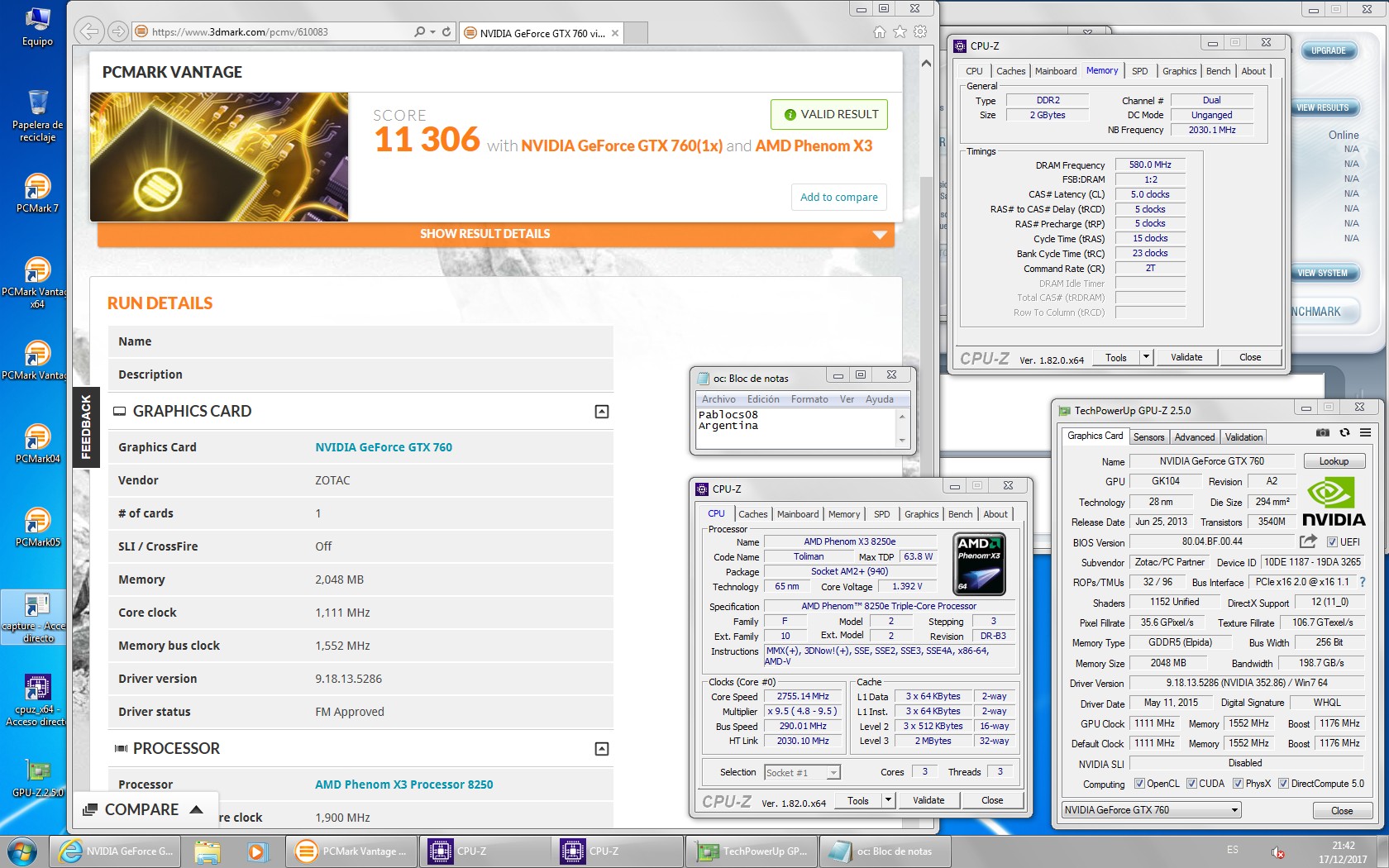1389x868 pixels.
Task: Collapse the PROCESSOR section
Action: click(602, 749)
